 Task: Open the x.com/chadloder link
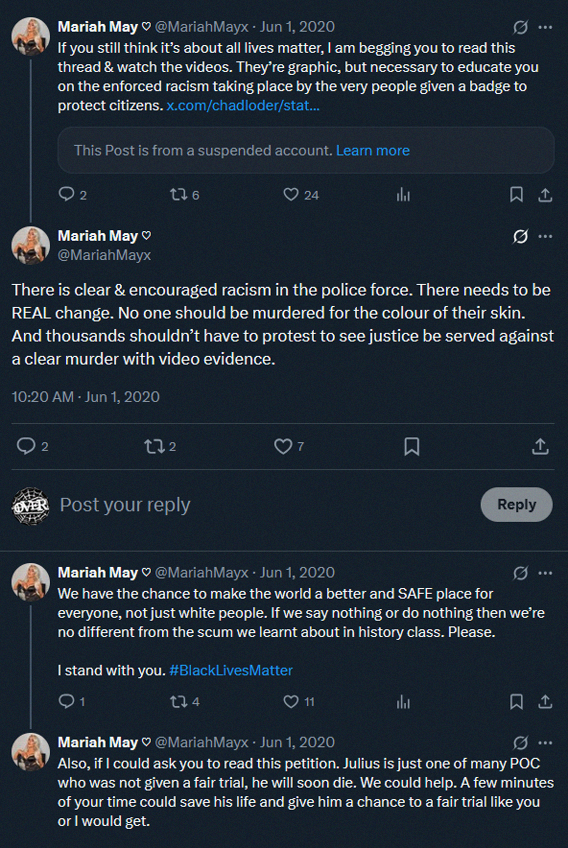[x=243, y=105]
